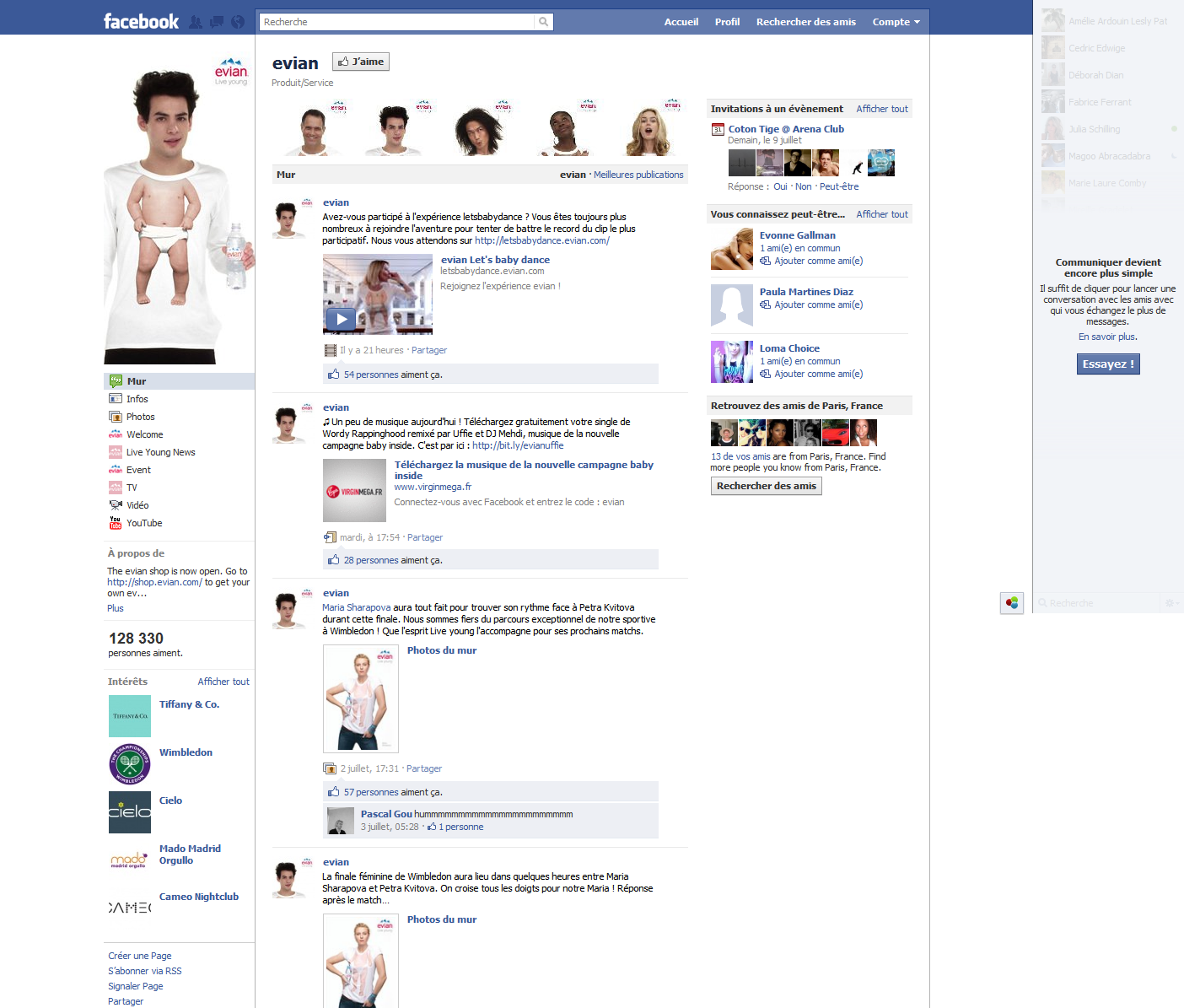
Task: Click the Tiffany & Co. logo
Action: (130, 716)
